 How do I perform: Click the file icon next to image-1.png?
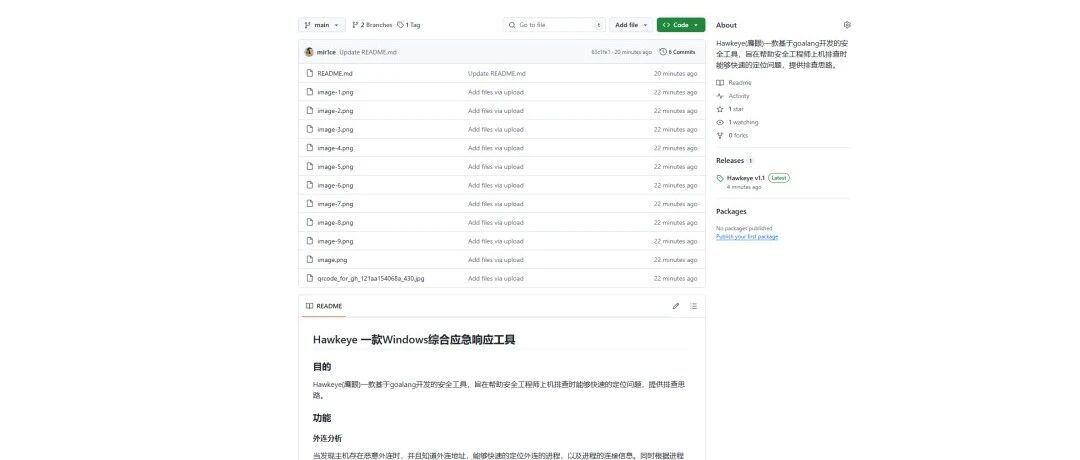(x=310, y=92)
